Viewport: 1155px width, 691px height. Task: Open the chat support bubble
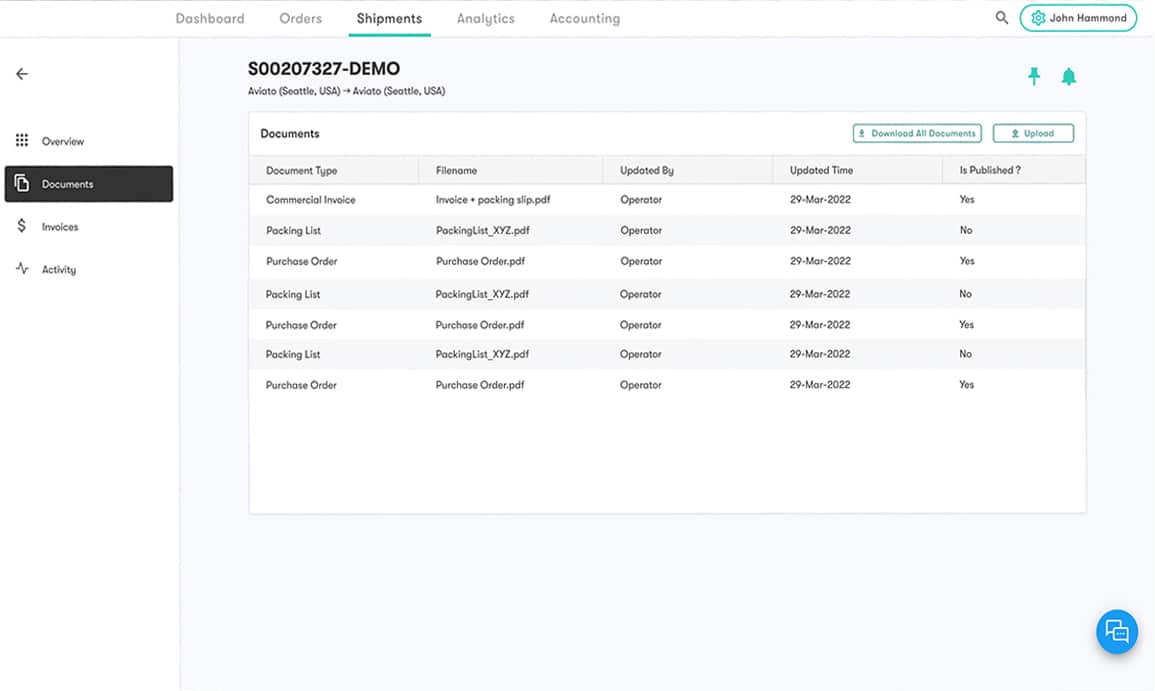tap(1116, 632)
